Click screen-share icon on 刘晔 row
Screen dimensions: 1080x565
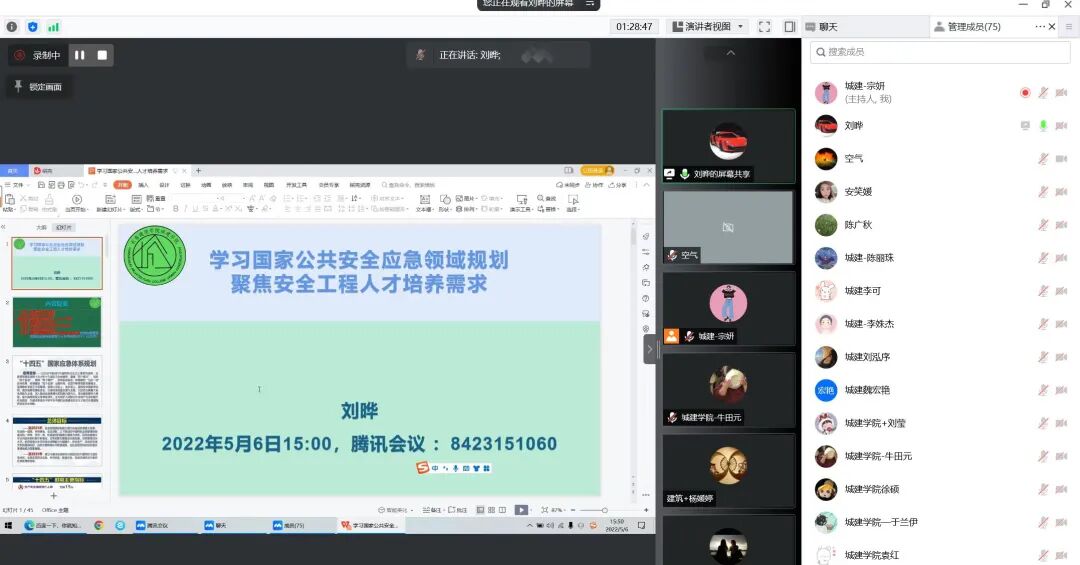coord(1025,125)
